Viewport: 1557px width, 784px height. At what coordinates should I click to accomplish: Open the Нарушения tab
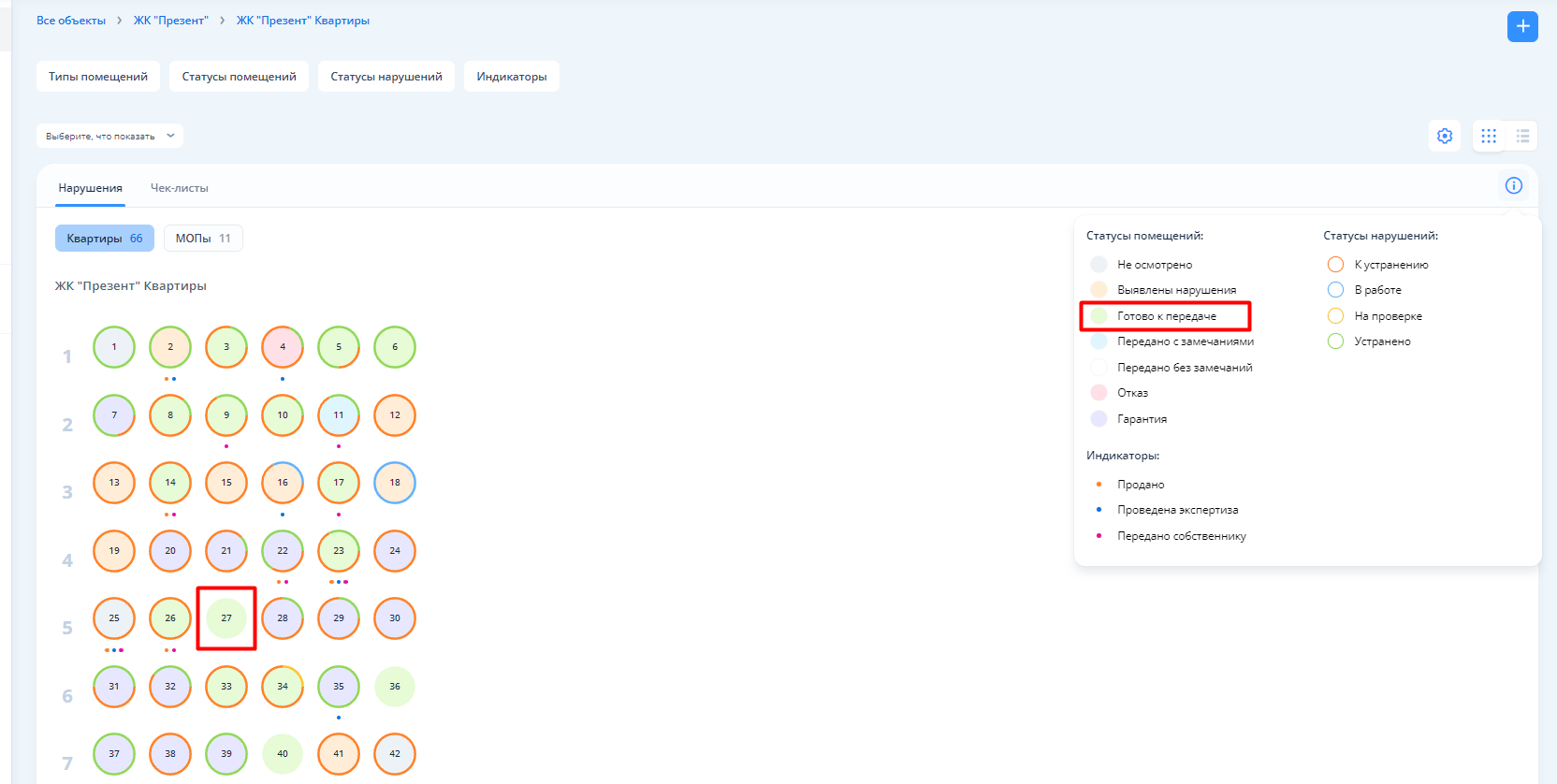pyautogui.click(x=90, y=188)
